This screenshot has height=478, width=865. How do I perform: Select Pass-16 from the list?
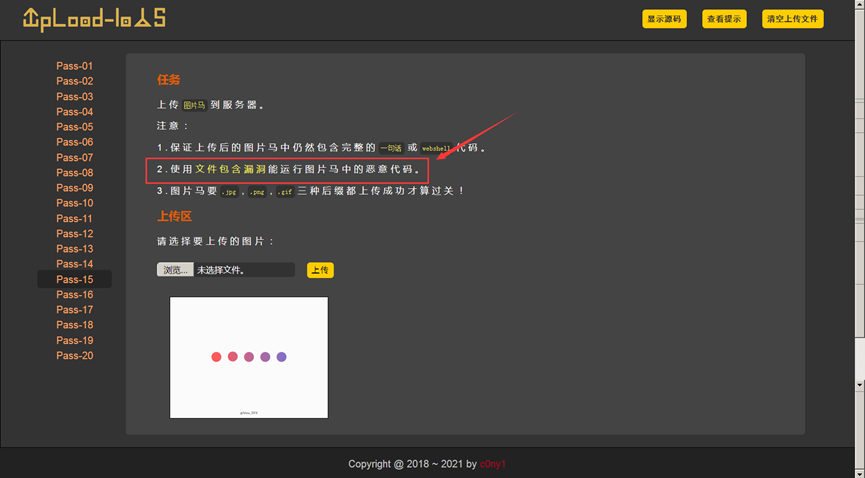(74, 295)
